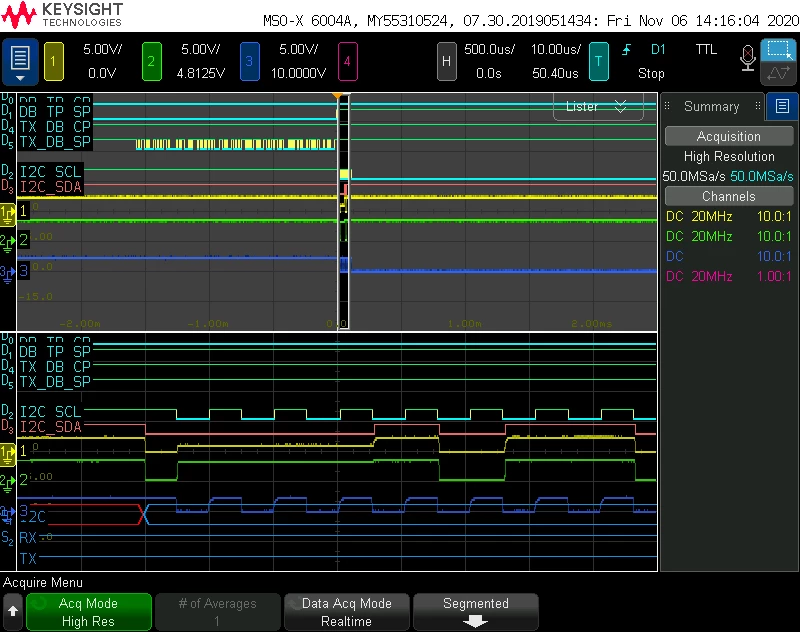
Task: Open the Channels section header
Action: 729,196
